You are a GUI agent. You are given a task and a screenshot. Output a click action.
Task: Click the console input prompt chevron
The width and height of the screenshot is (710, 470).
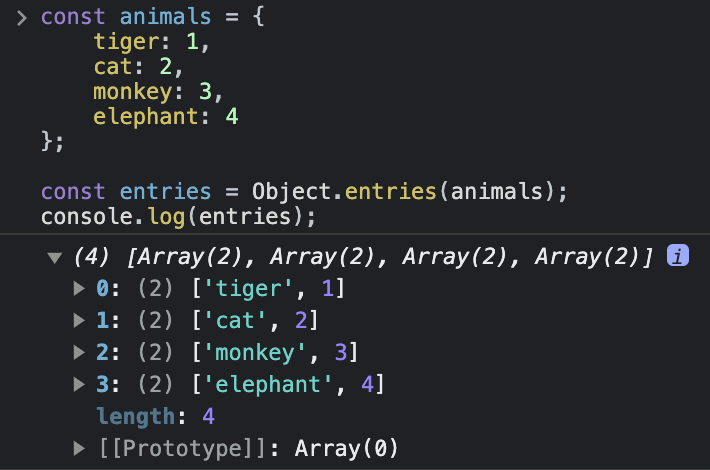21,18
